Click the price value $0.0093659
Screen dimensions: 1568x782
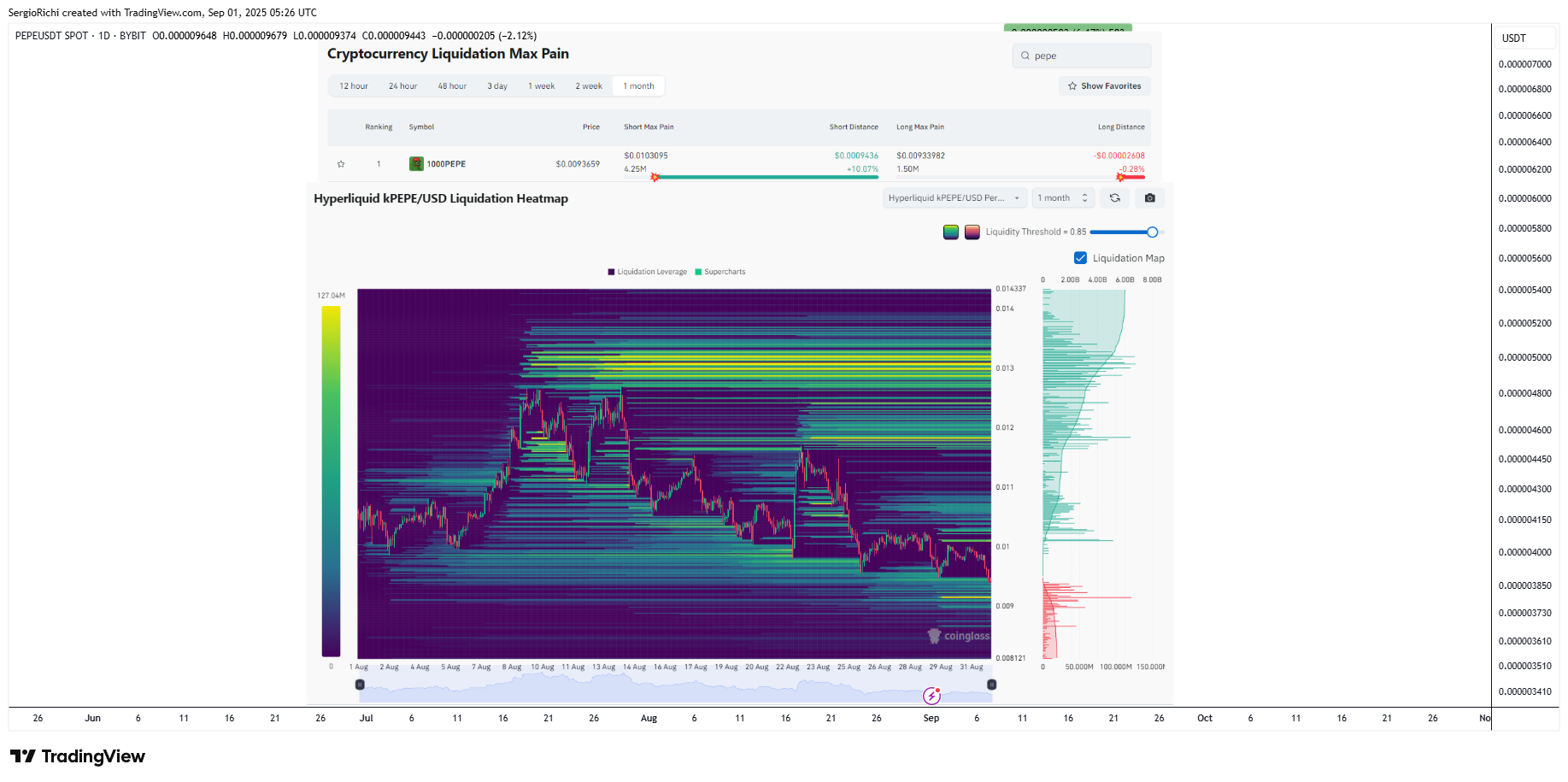click(x=578, y=164)
